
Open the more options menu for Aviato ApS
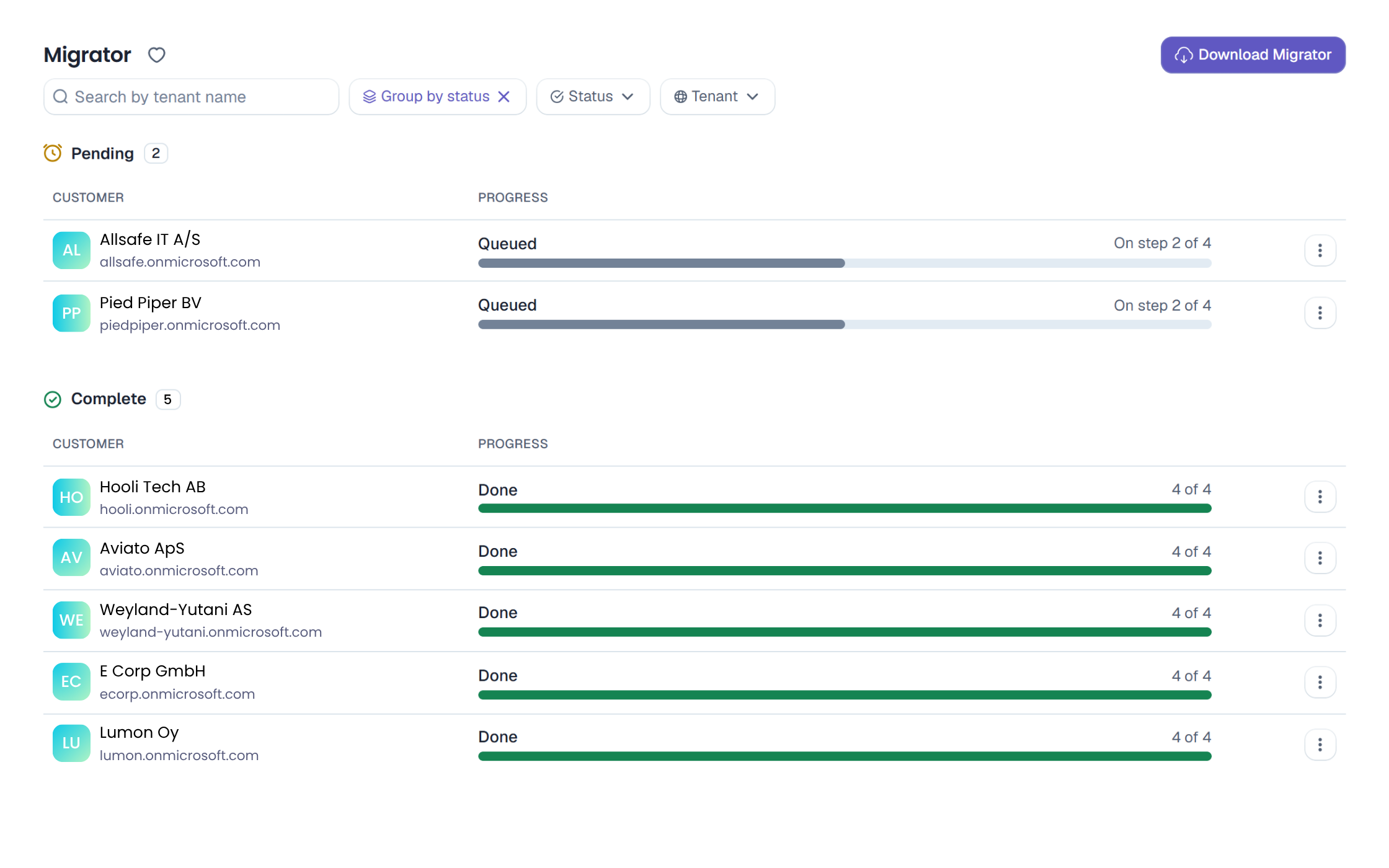(x=1320, y=558)
